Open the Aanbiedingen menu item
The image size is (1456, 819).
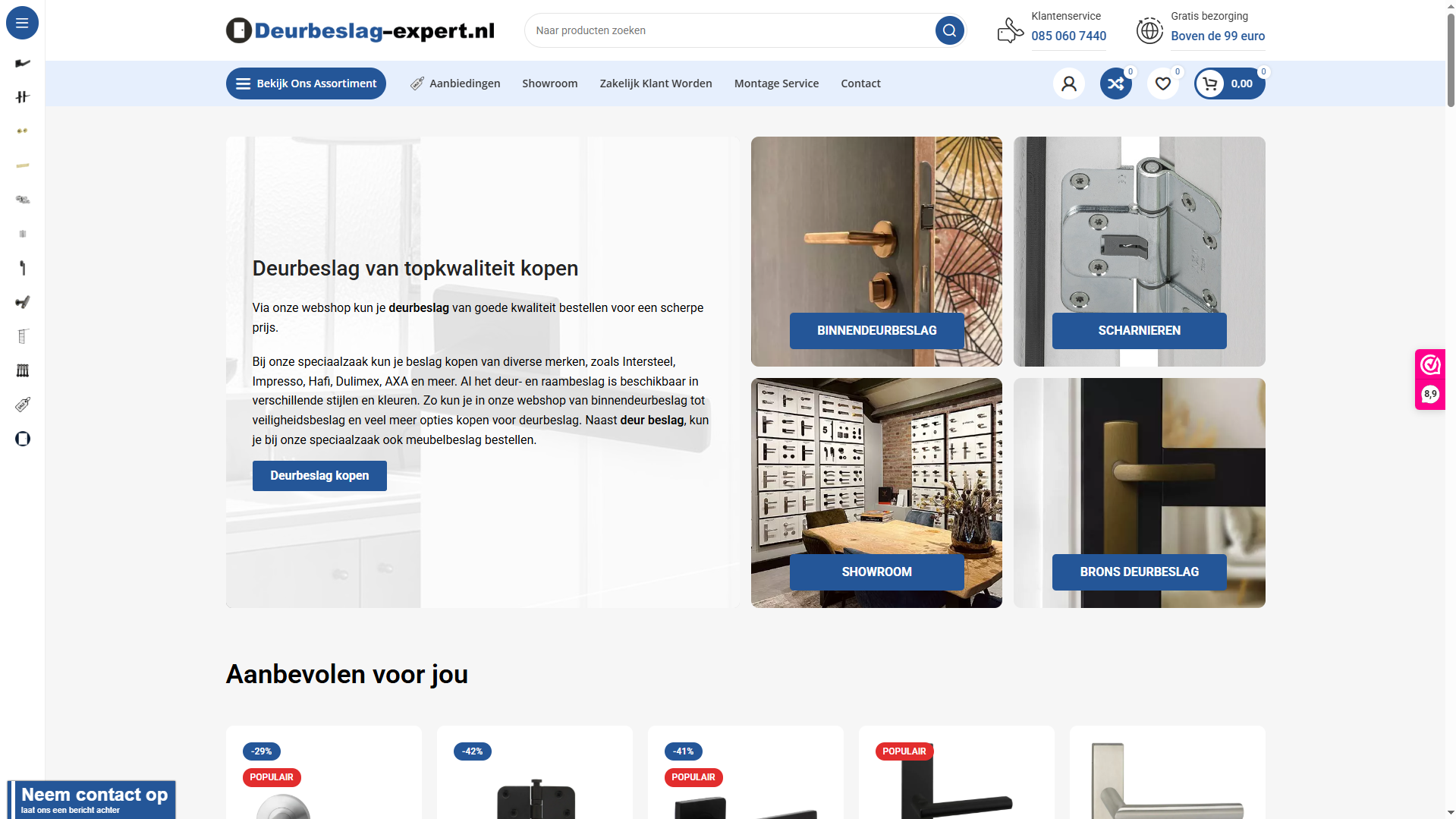[x=455, y=83]
